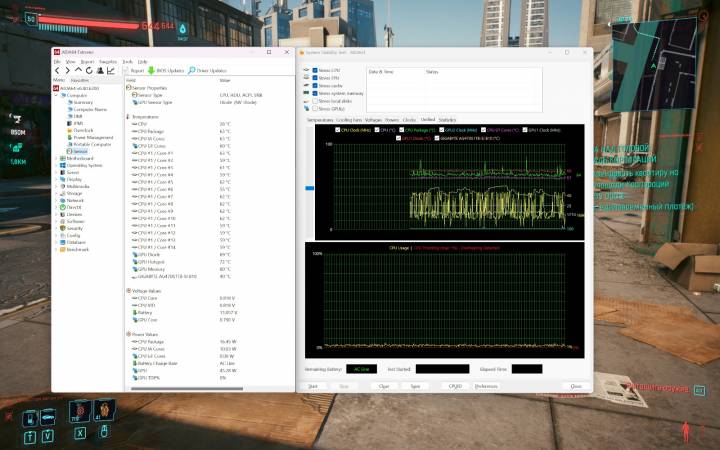Uncheck Stress cache checkbox
The width and height of the screenshot is (720, 450).
click(315, 85)
